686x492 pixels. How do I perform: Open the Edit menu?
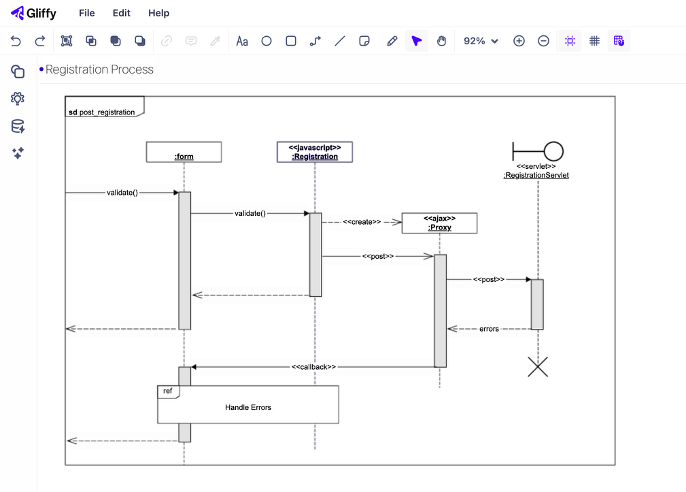(122, 13)
